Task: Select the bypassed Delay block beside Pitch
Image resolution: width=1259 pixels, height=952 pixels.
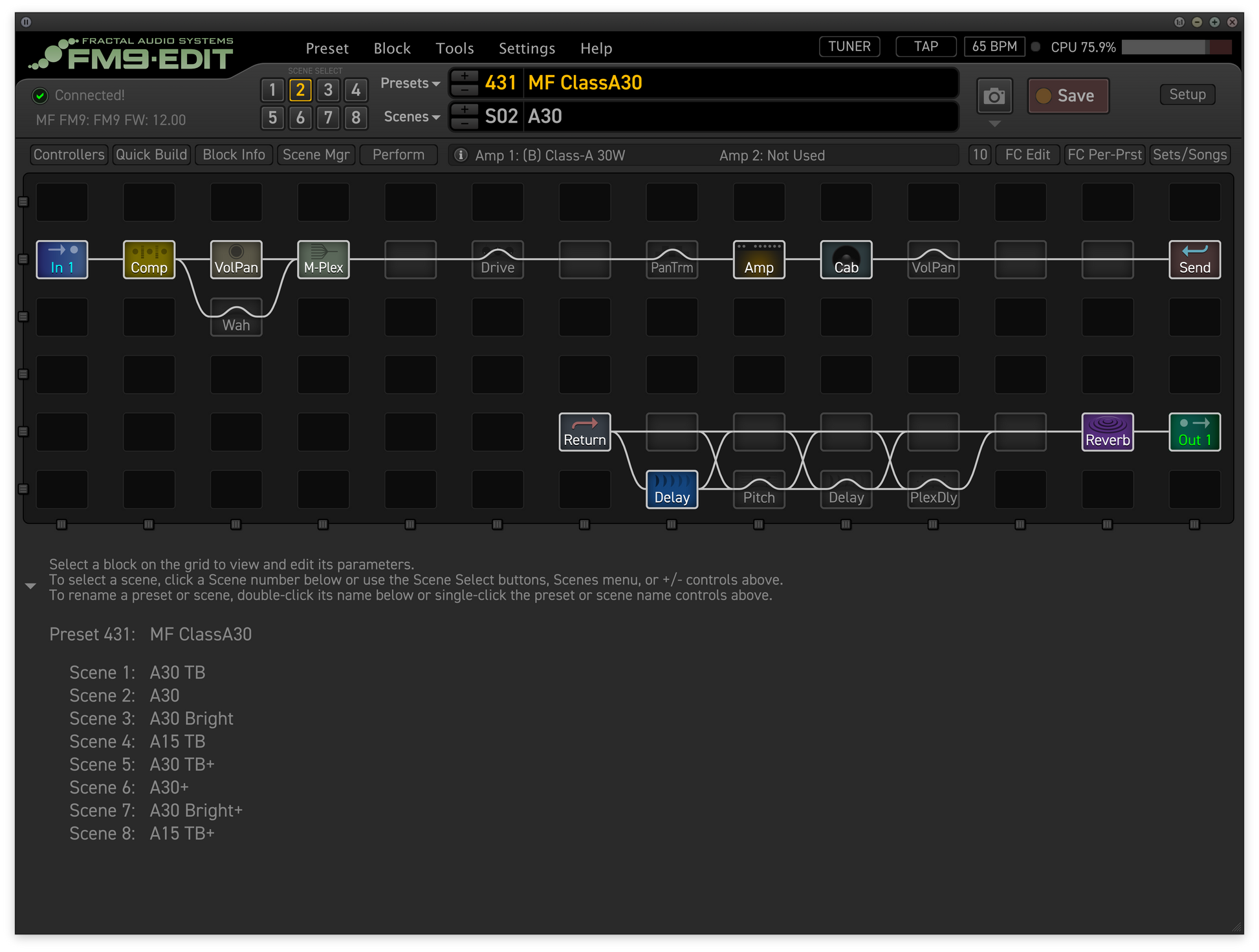Action: pyautogui.click(x=846, y=490)
